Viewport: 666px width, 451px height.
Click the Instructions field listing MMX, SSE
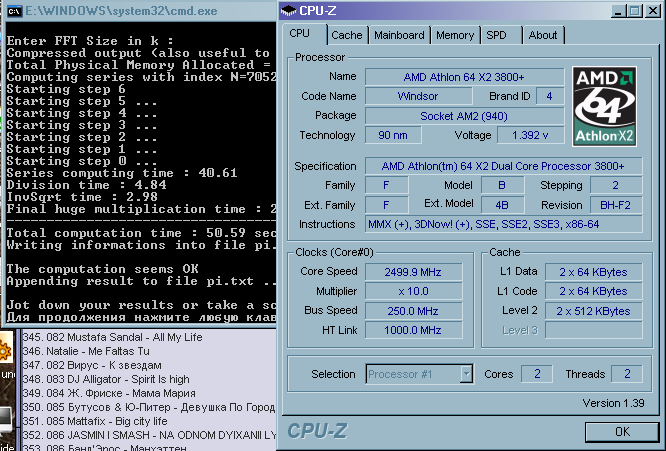pos(503,224)
